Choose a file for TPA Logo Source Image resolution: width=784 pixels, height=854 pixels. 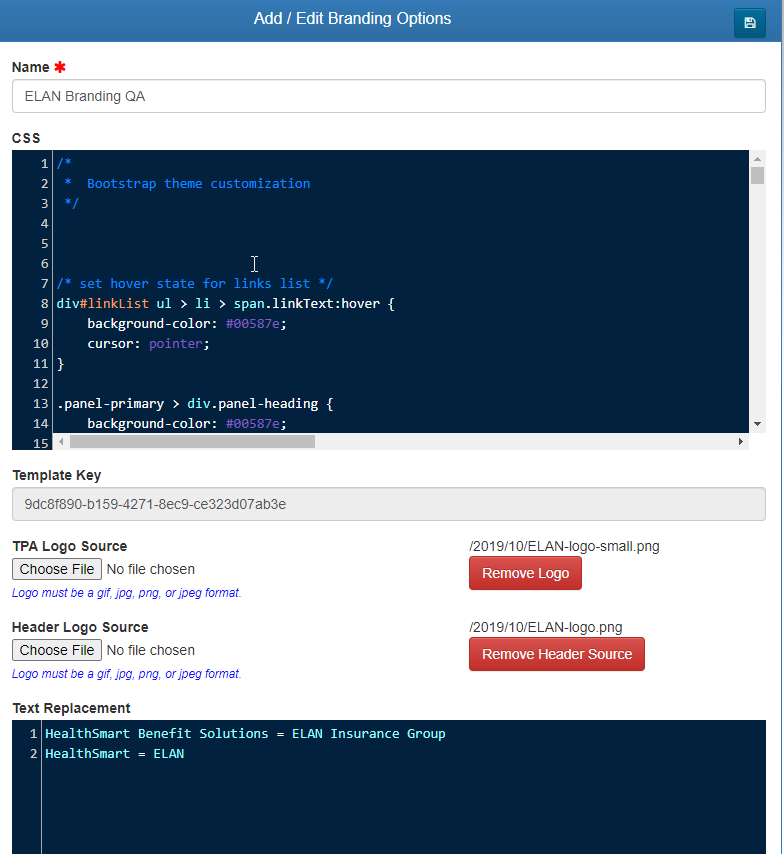pos(57,569)
